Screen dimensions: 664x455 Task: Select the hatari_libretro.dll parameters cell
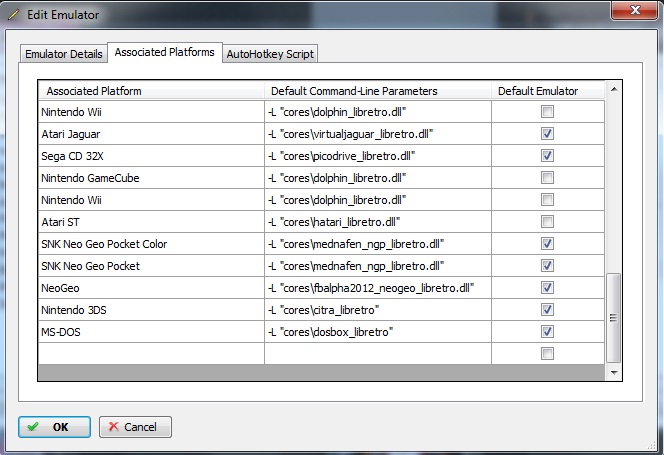click(x=378, y=222)
